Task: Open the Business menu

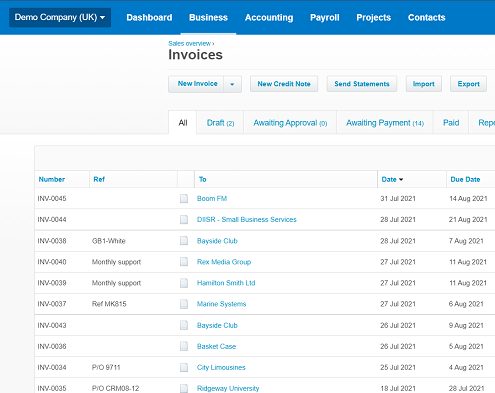Action: point(208,17)
